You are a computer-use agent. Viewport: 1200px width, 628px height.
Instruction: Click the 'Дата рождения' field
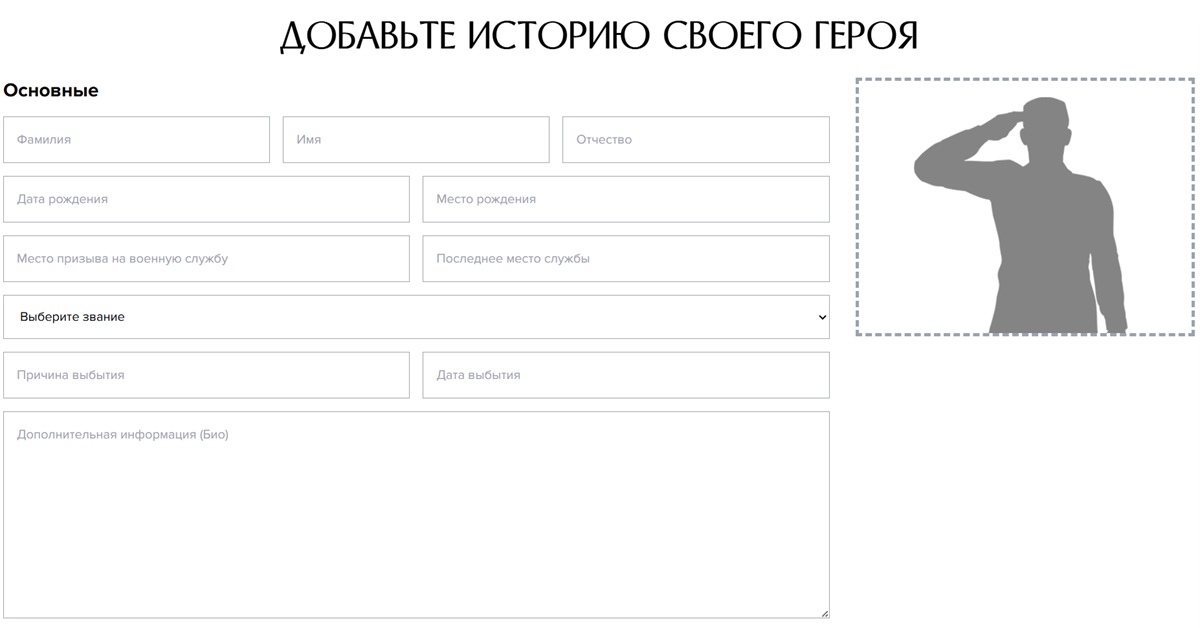(206, 199)
